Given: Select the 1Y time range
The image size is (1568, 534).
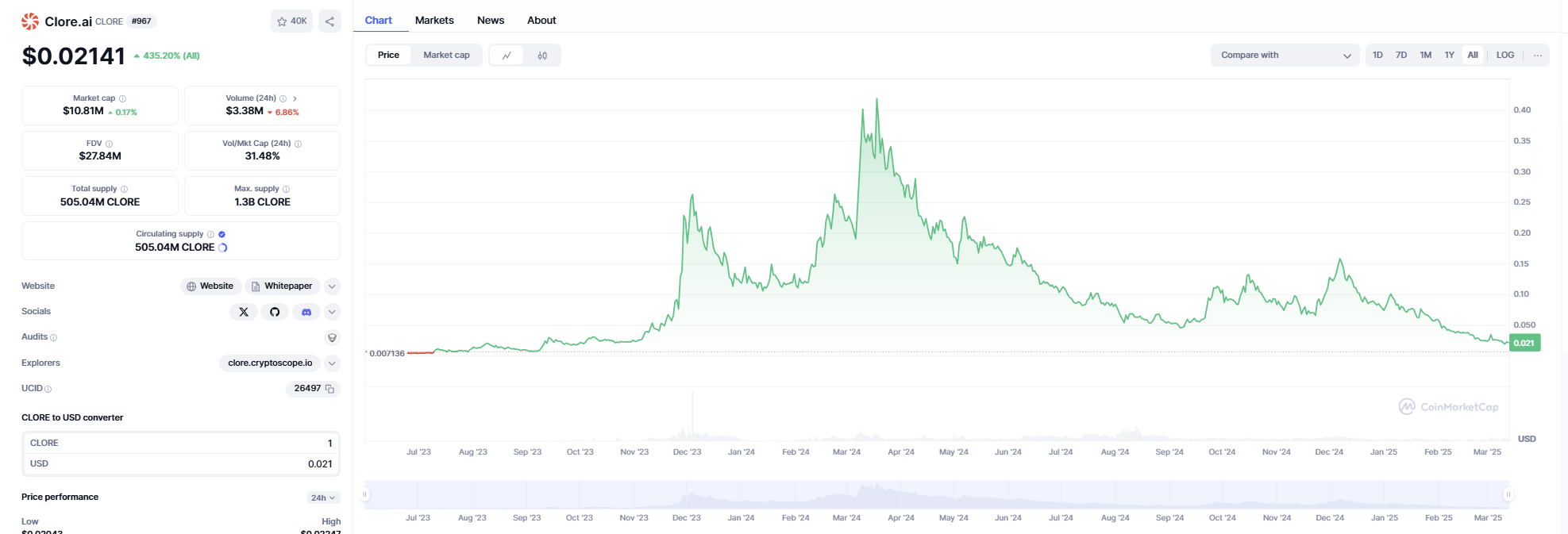Looking at the screenshot, I should [1450, 56].
